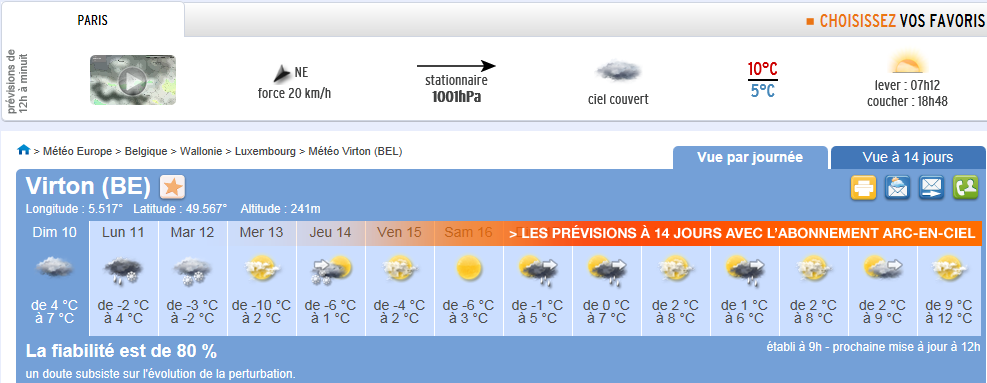The image size is (987, 383).
Task: Select the Vue par journée tab
Action: pos(750,157)
